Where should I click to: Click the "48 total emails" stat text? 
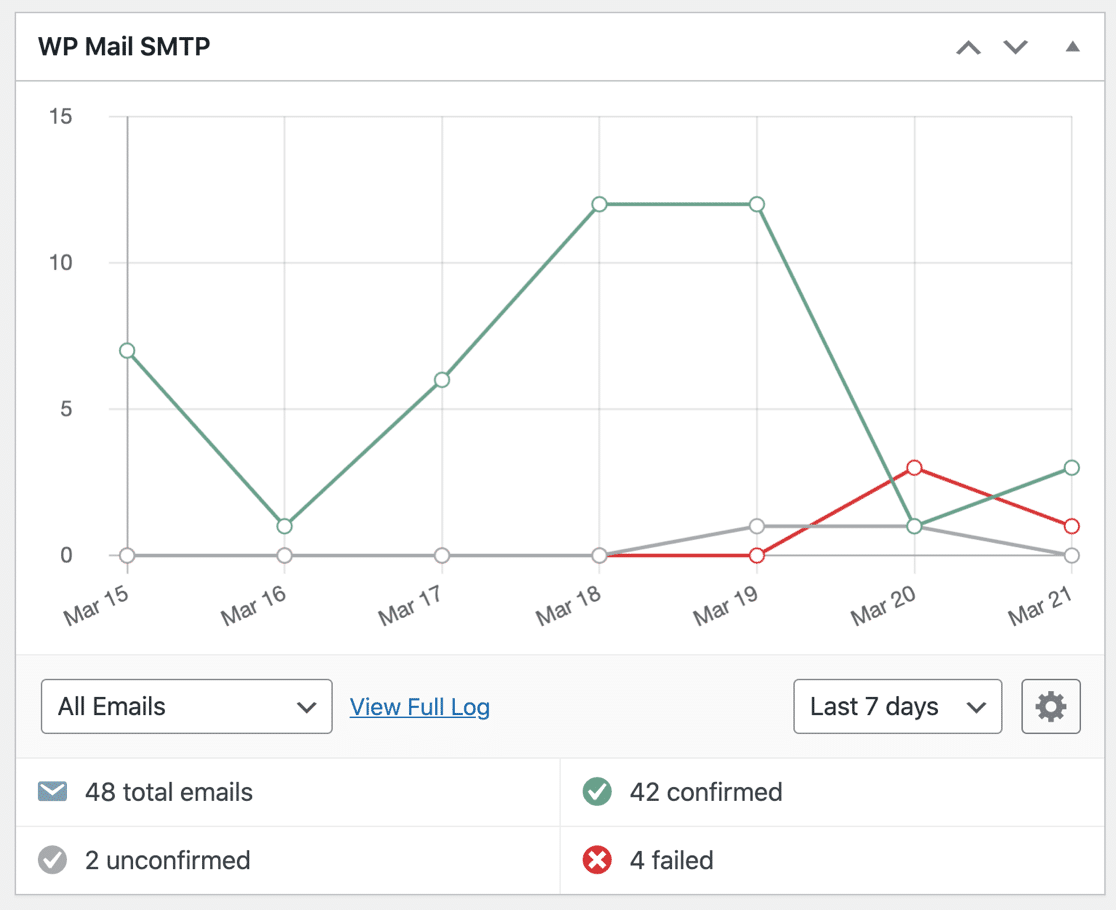click(169, 792)
